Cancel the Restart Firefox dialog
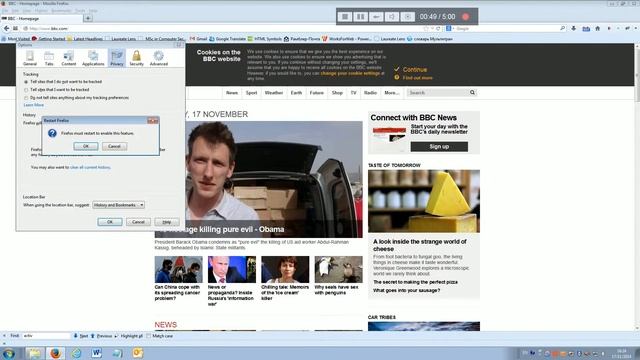Image resolution: width=640 pixels, height=360 pixels. coord(114,146)
